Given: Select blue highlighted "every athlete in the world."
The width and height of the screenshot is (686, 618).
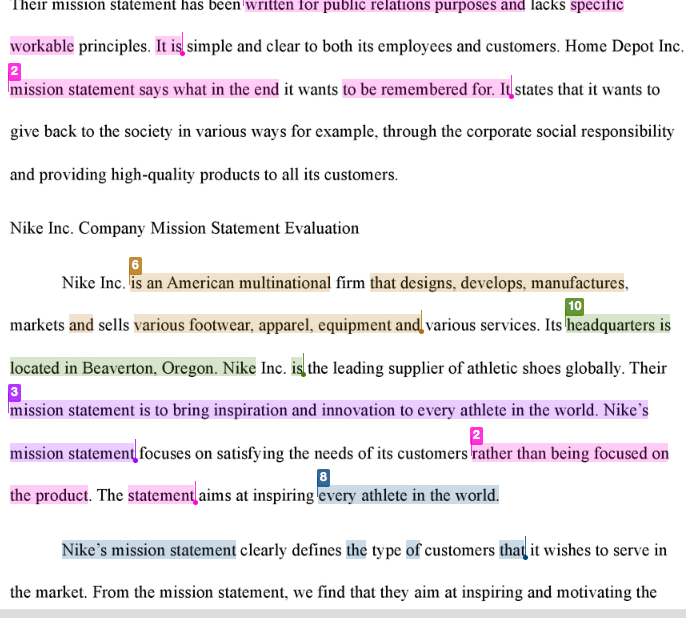Looking at the screenshot, I should coord(408,495).
